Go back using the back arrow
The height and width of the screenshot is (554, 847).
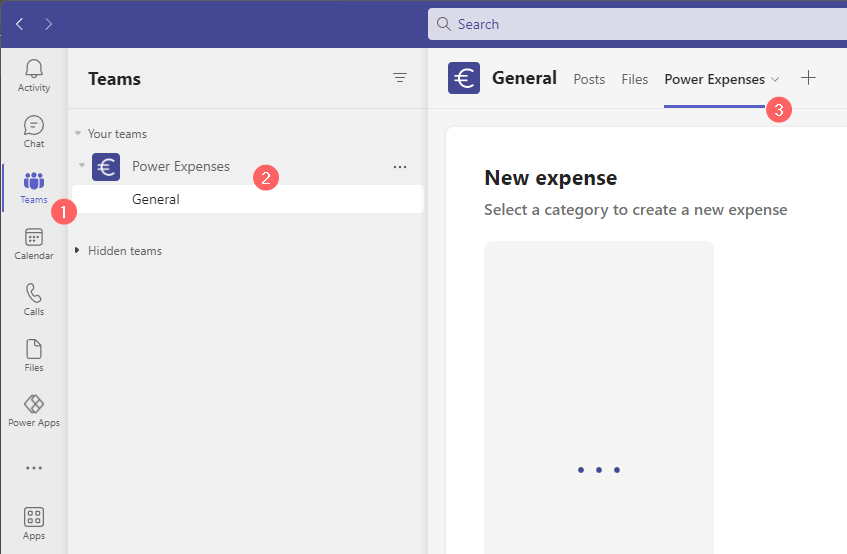tap(20, 23)
